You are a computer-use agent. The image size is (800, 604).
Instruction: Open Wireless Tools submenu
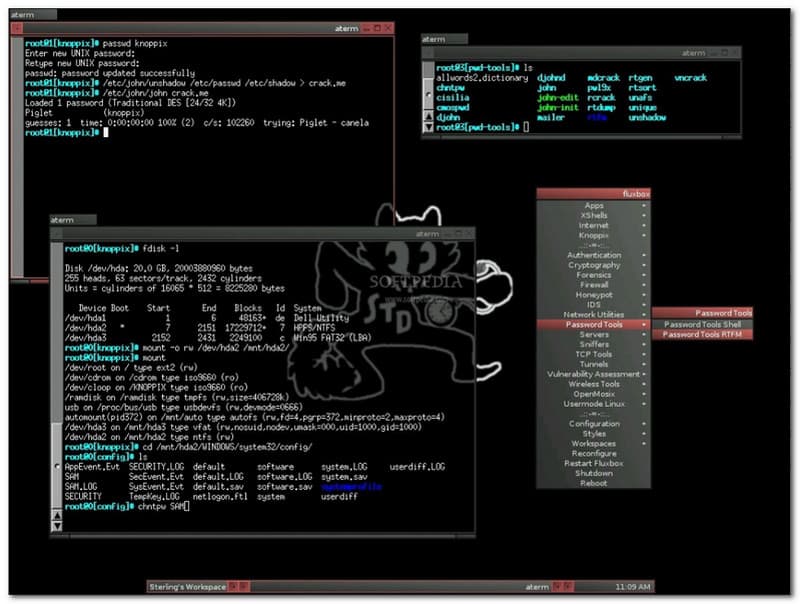(x=594, y=384)
